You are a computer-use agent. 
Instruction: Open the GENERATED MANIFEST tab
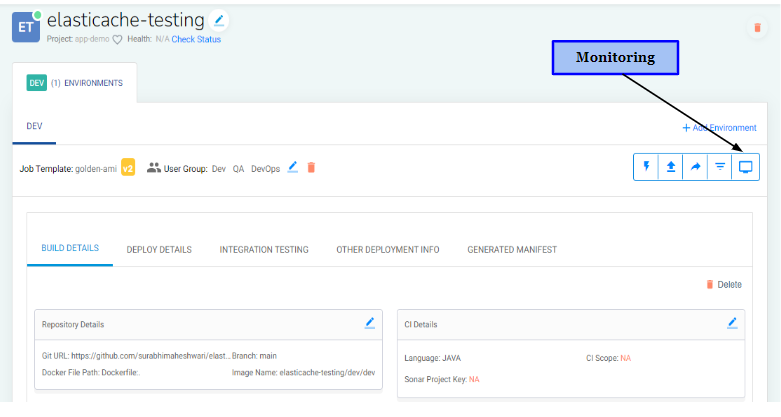(x=512, y=250)
